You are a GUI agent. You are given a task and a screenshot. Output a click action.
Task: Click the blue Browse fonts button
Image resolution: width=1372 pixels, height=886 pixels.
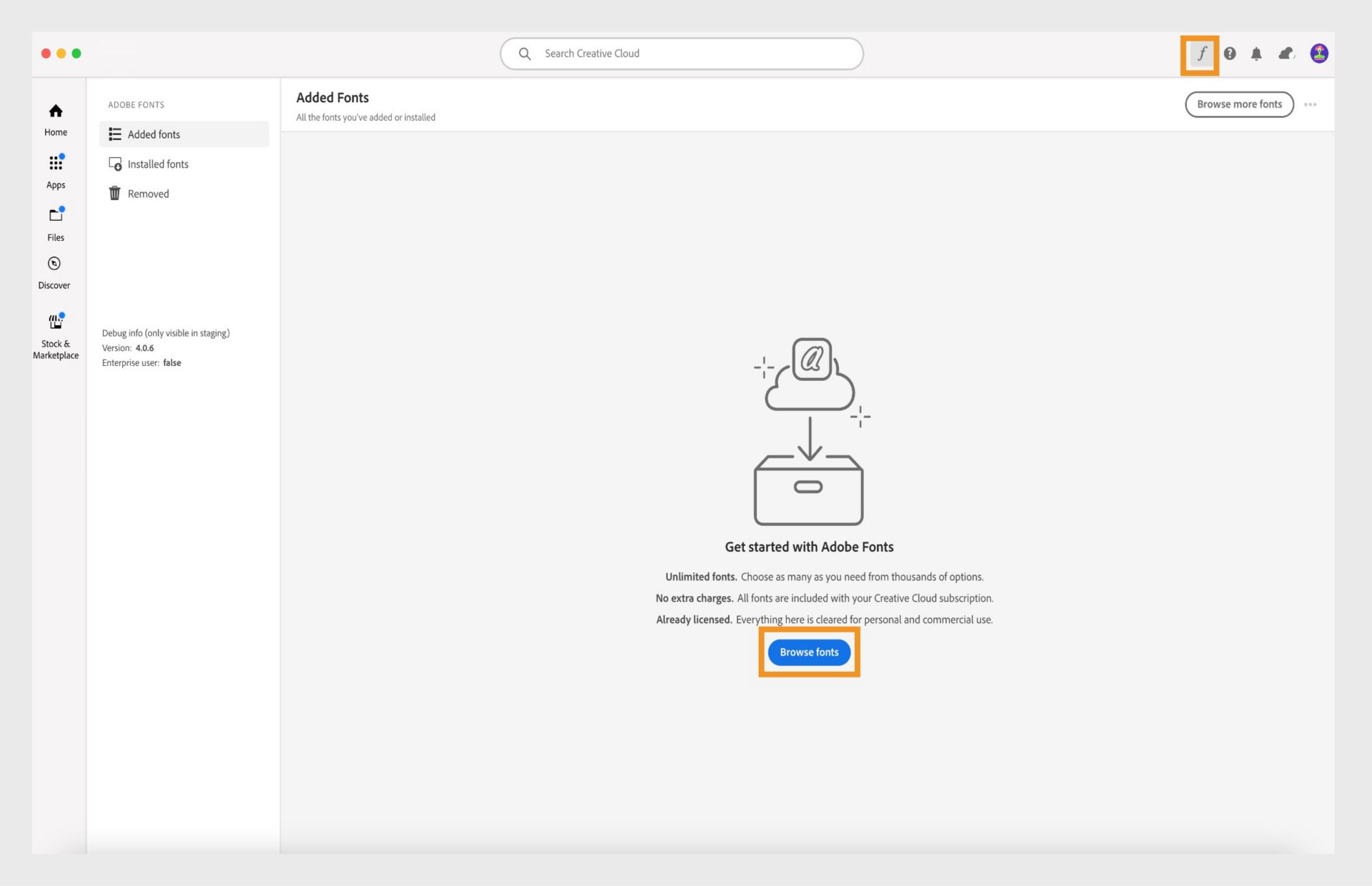tap(809, 652)
